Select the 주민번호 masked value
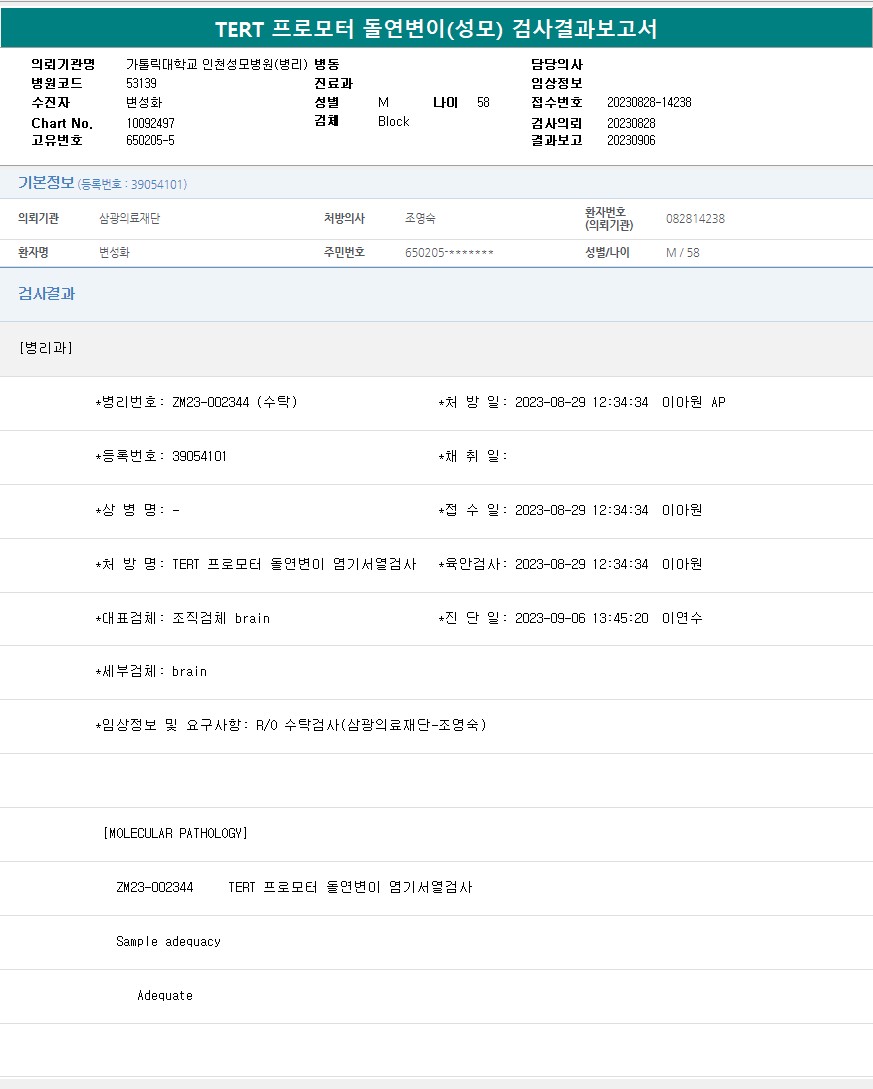This screenshot has height=1089, width=873. (x=449, y=253)
